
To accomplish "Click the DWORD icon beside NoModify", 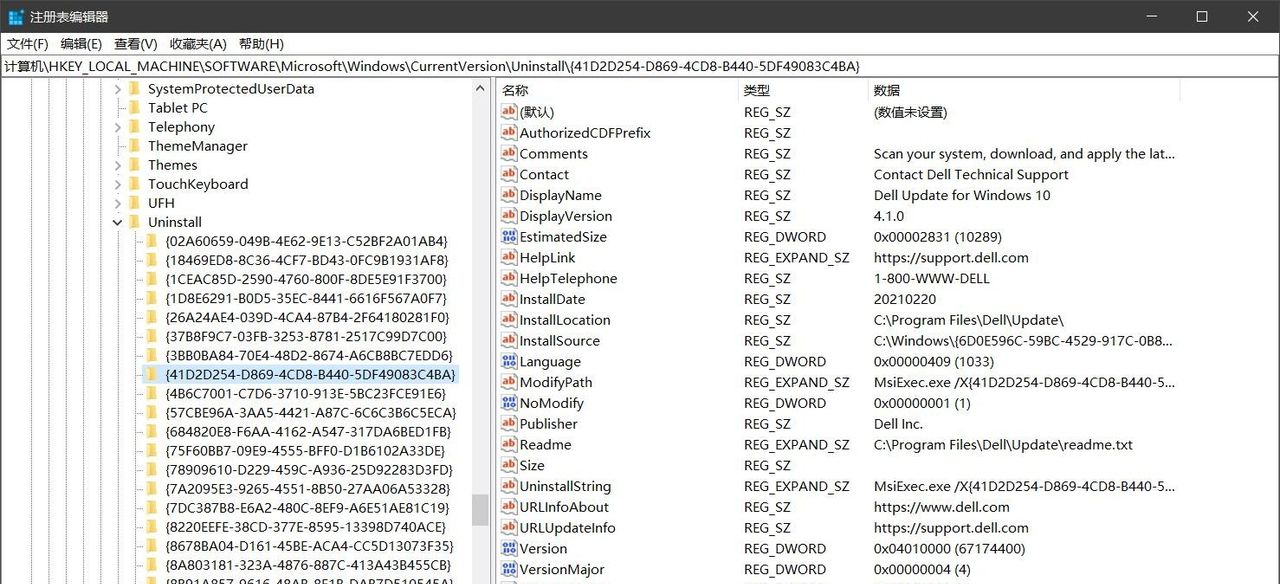I will (x=509, y=403).
